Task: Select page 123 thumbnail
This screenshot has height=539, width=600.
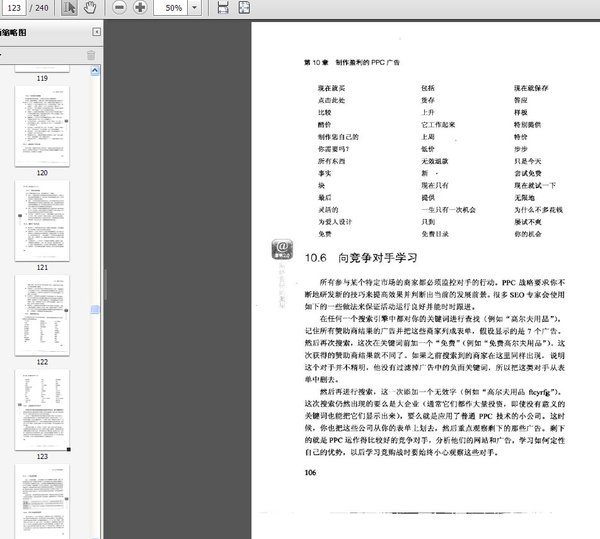Action: point(42,410)
